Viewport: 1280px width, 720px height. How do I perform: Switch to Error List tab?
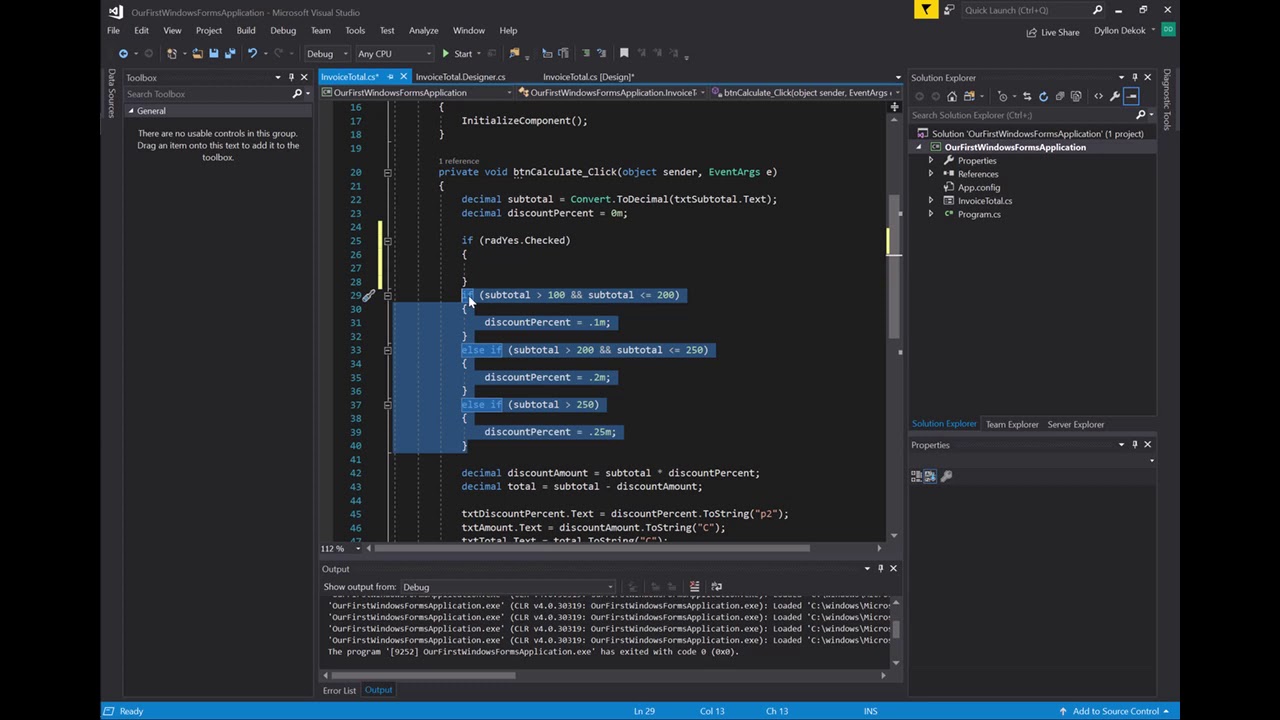pos(339,691)
